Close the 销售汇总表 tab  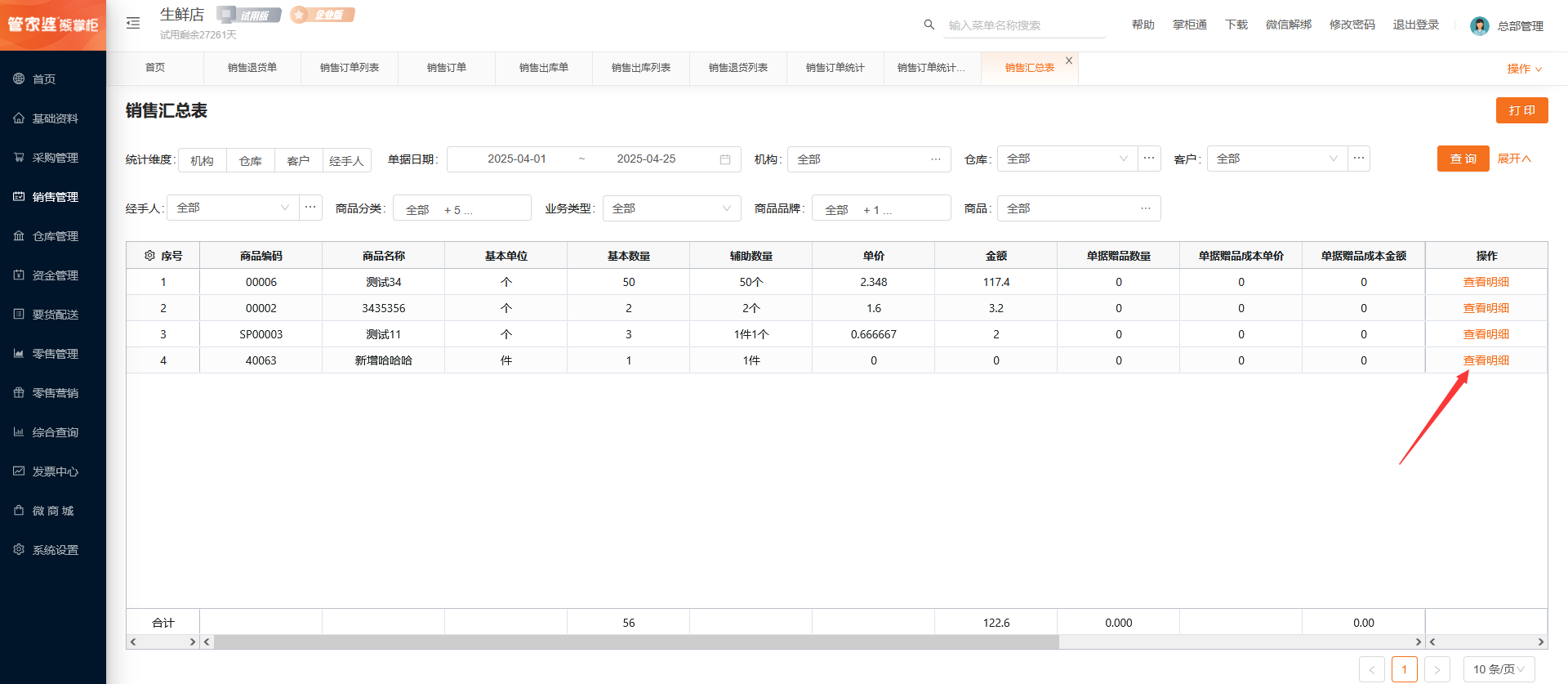pos(1069,60)
